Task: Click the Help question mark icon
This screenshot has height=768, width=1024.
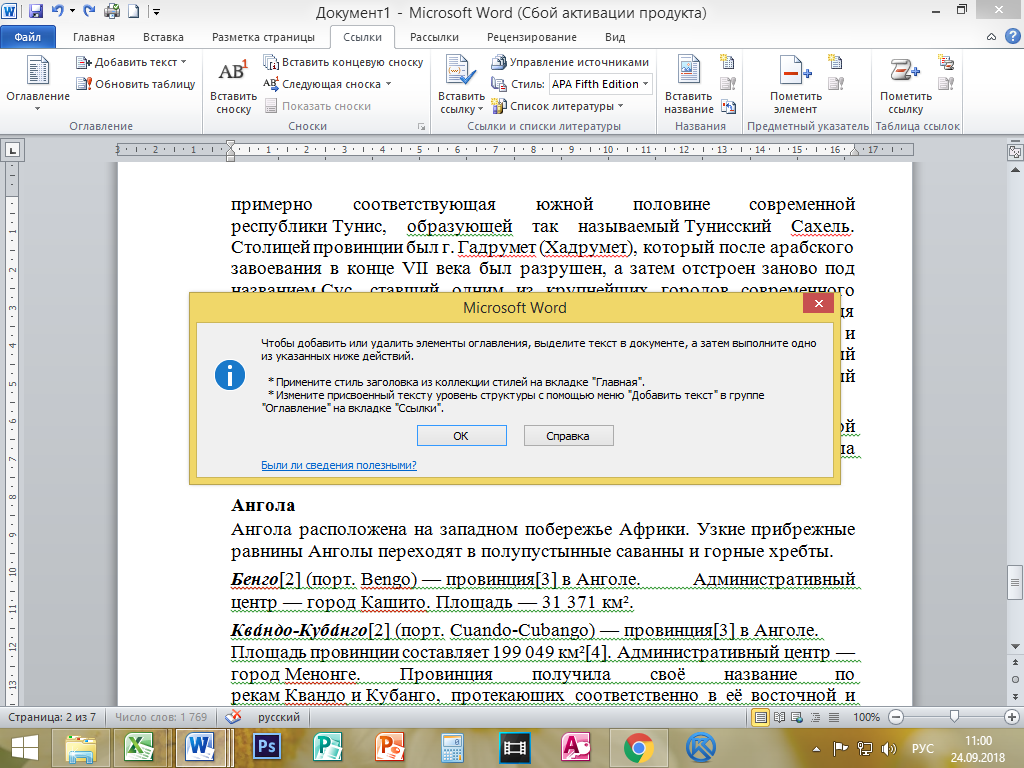Action: tap(1013, 37)
